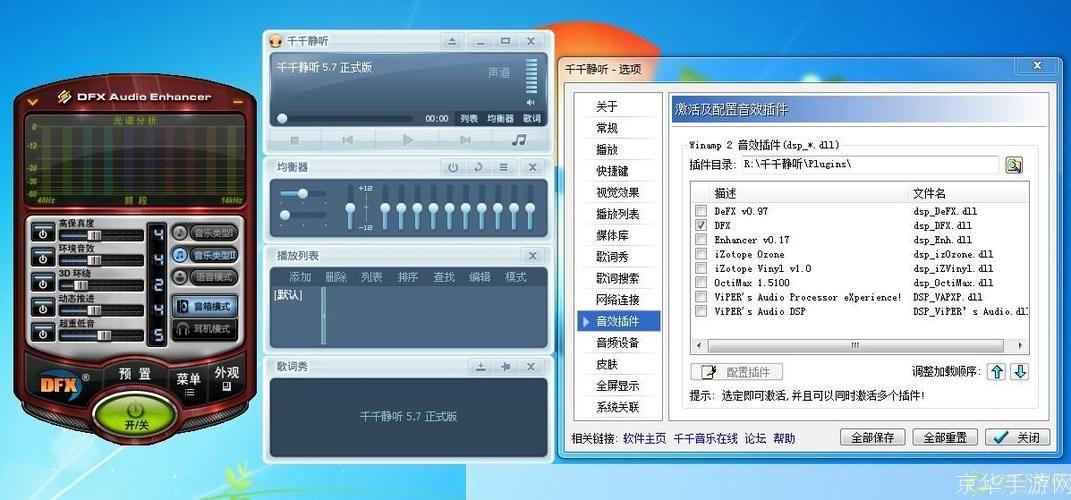
Task: Click the DFX 3D 环绕 slider
Action: point(101,285)
